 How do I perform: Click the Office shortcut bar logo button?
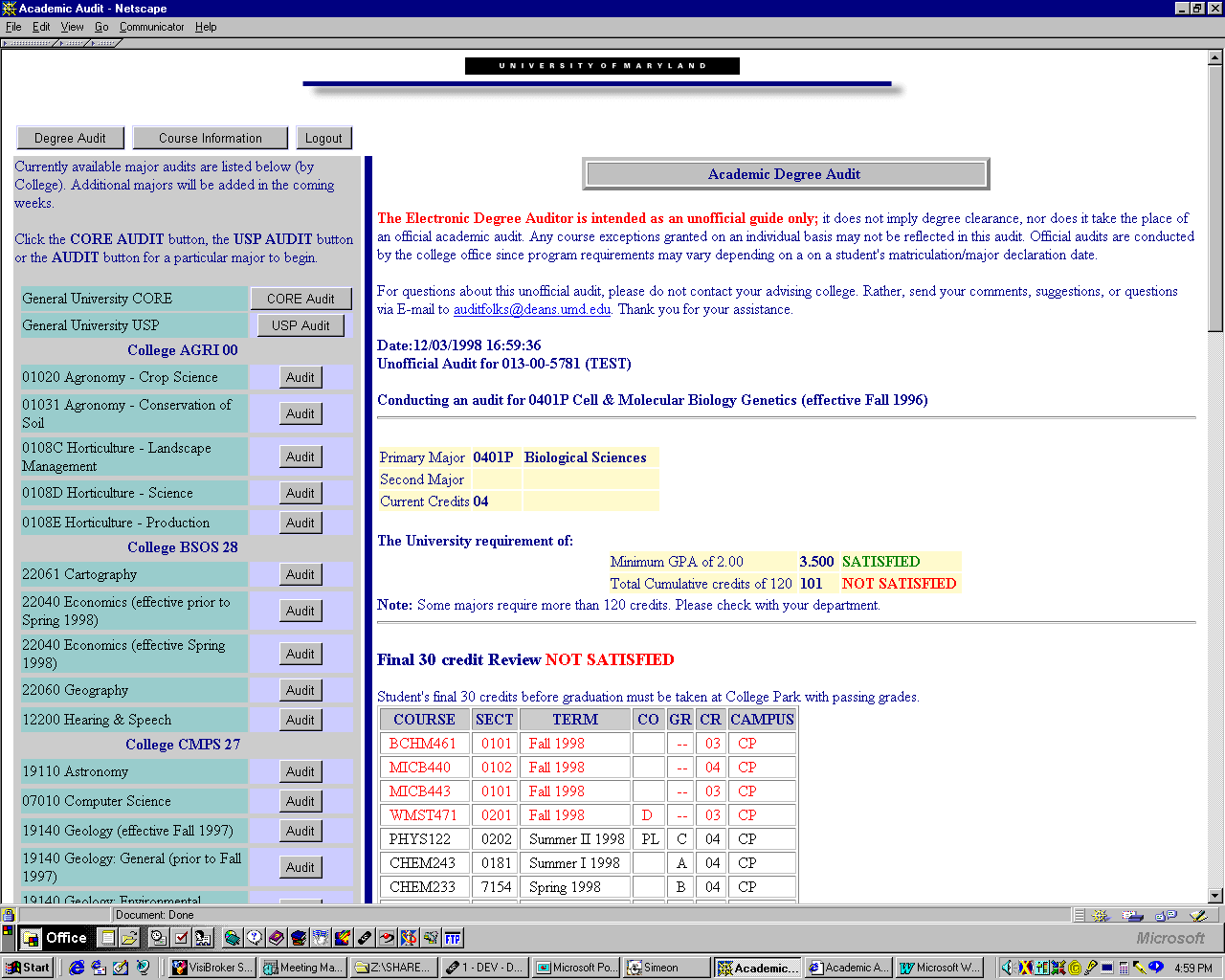(x=32, y=938)
